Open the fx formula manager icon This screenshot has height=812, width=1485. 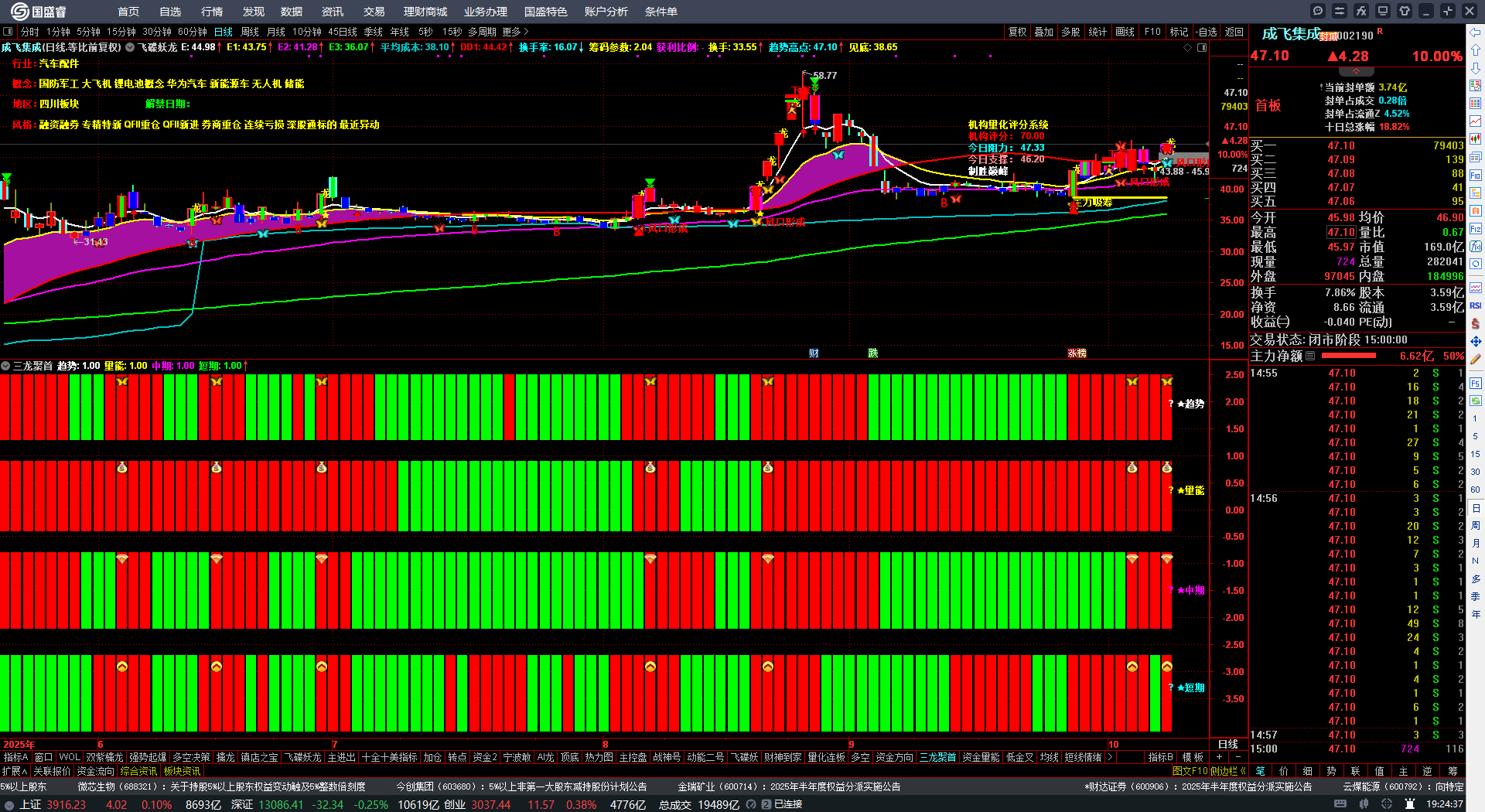tap(1361, 11)
